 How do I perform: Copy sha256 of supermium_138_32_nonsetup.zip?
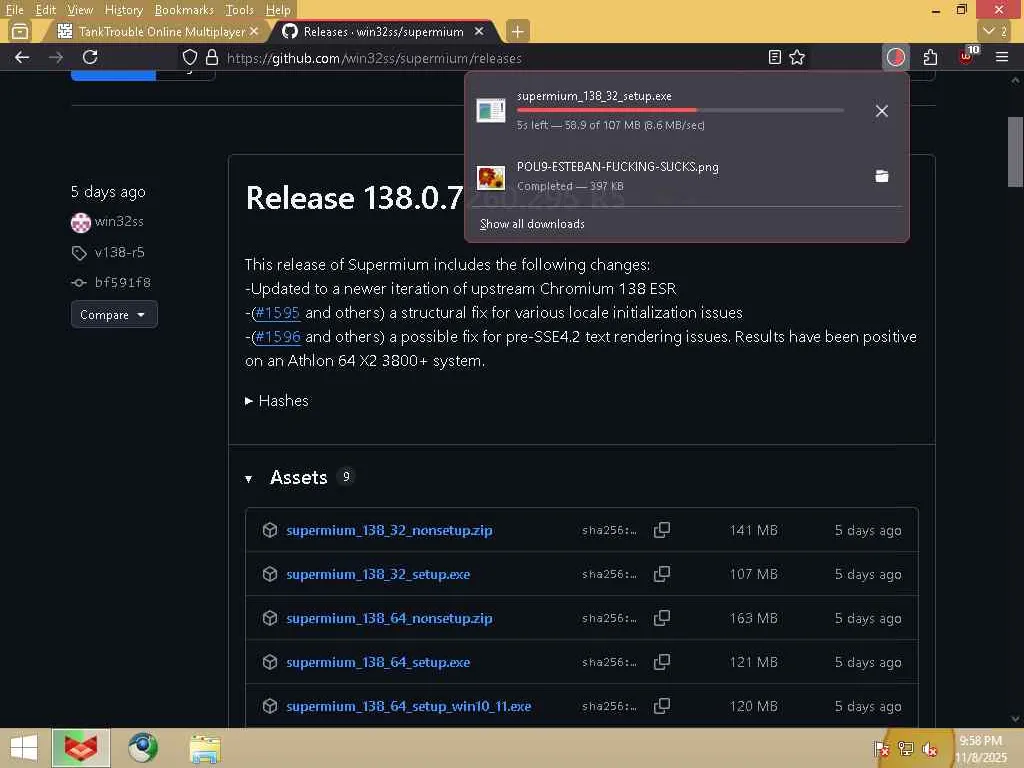(x=662, y=530)
